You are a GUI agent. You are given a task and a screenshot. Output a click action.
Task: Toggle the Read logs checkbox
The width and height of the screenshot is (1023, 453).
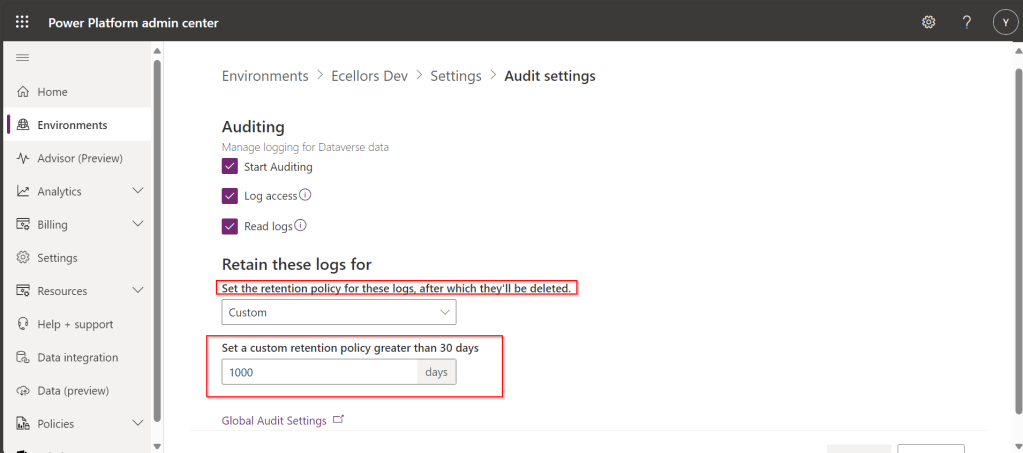pos(230,227)
